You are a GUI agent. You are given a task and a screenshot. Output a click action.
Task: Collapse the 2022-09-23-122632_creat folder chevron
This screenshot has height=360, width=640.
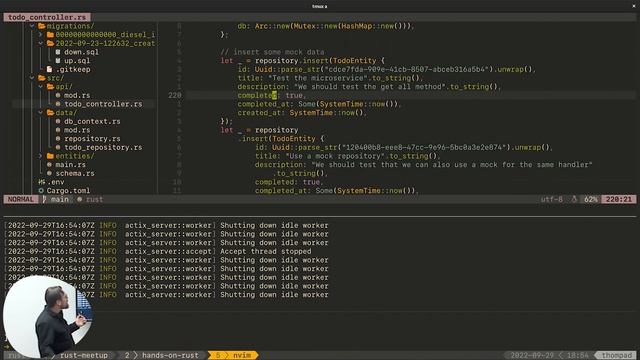[40, 43]
